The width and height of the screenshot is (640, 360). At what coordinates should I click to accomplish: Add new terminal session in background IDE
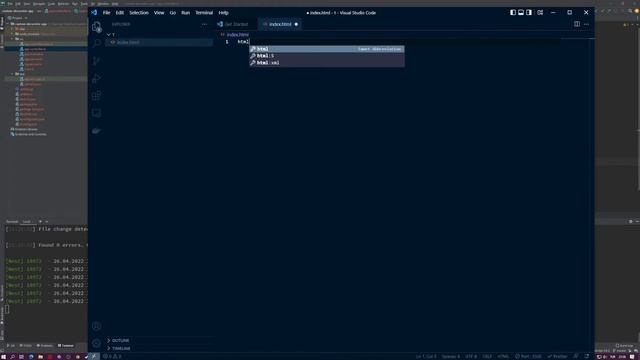pos(40,222)
